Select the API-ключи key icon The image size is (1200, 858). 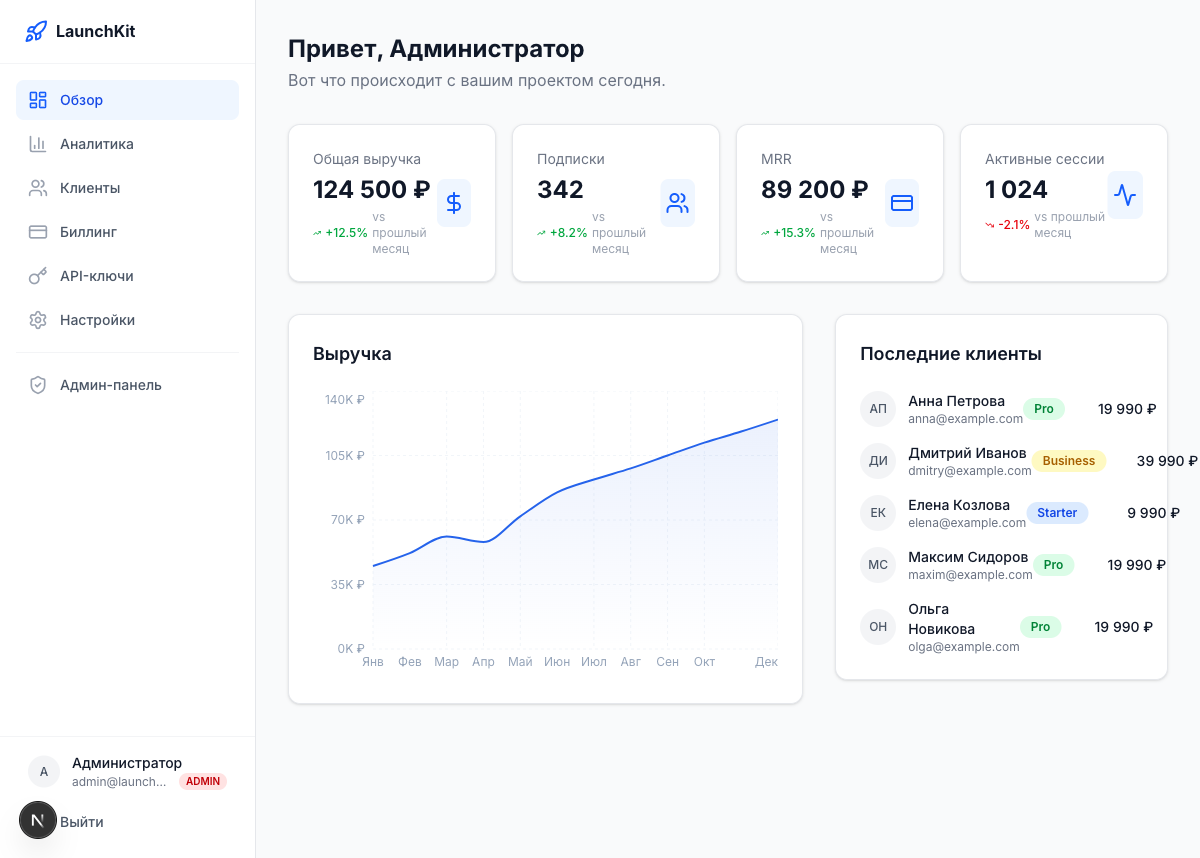39,276
